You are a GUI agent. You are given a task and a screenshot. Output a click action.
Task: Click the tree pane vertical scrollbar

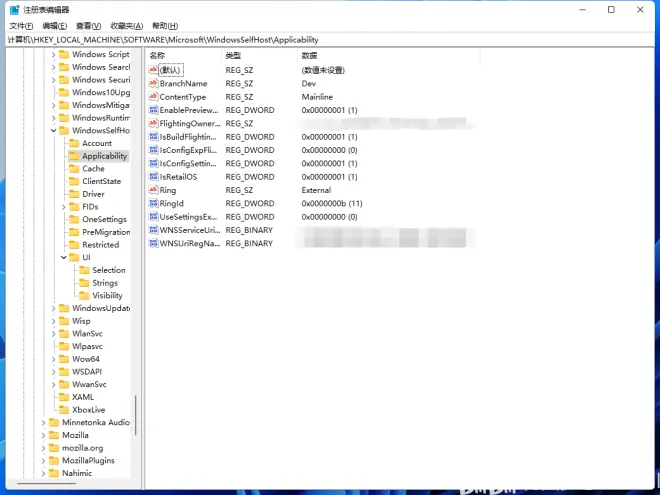point(136,415)
